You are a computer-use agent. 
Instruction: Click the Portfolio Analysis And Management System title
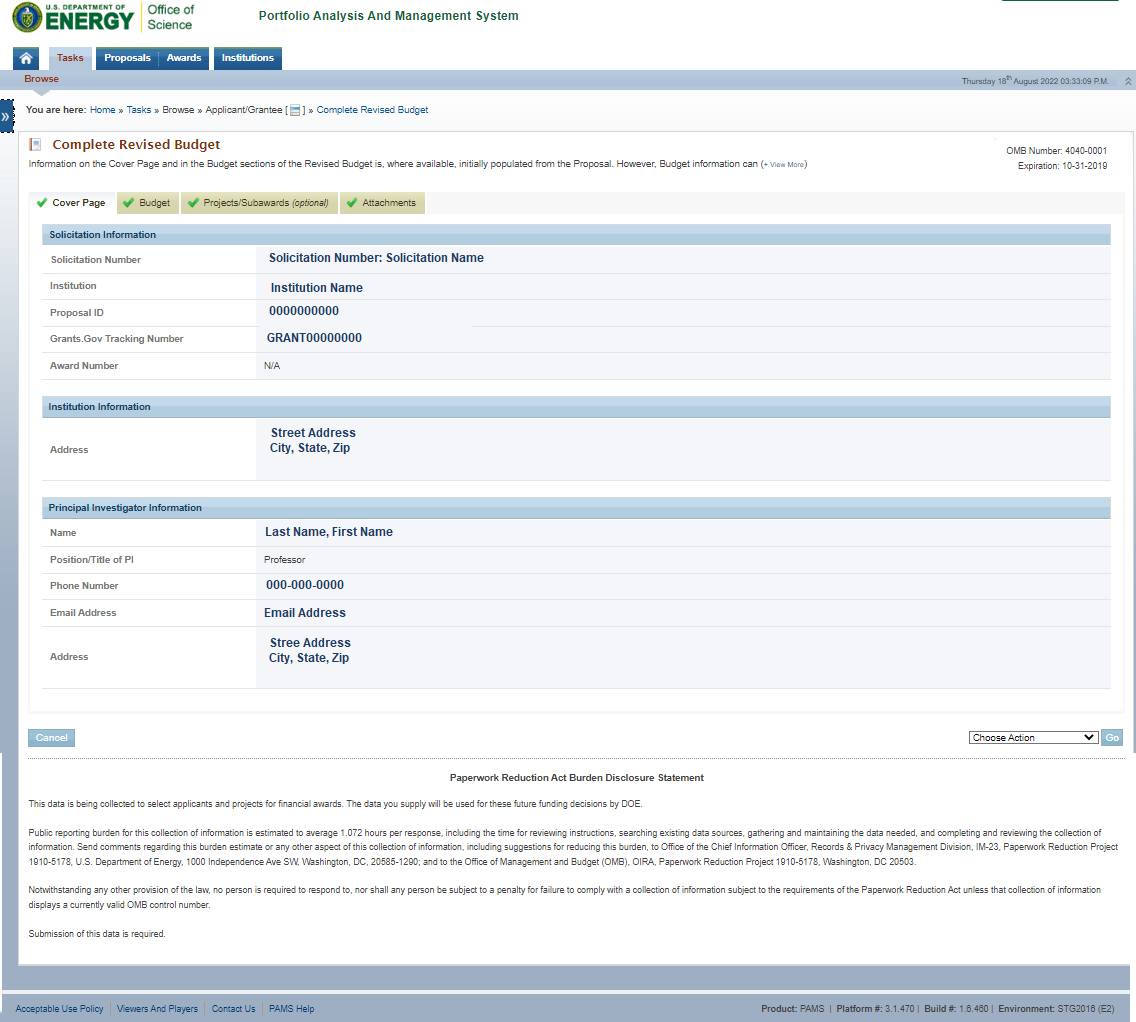click(388, 16)
